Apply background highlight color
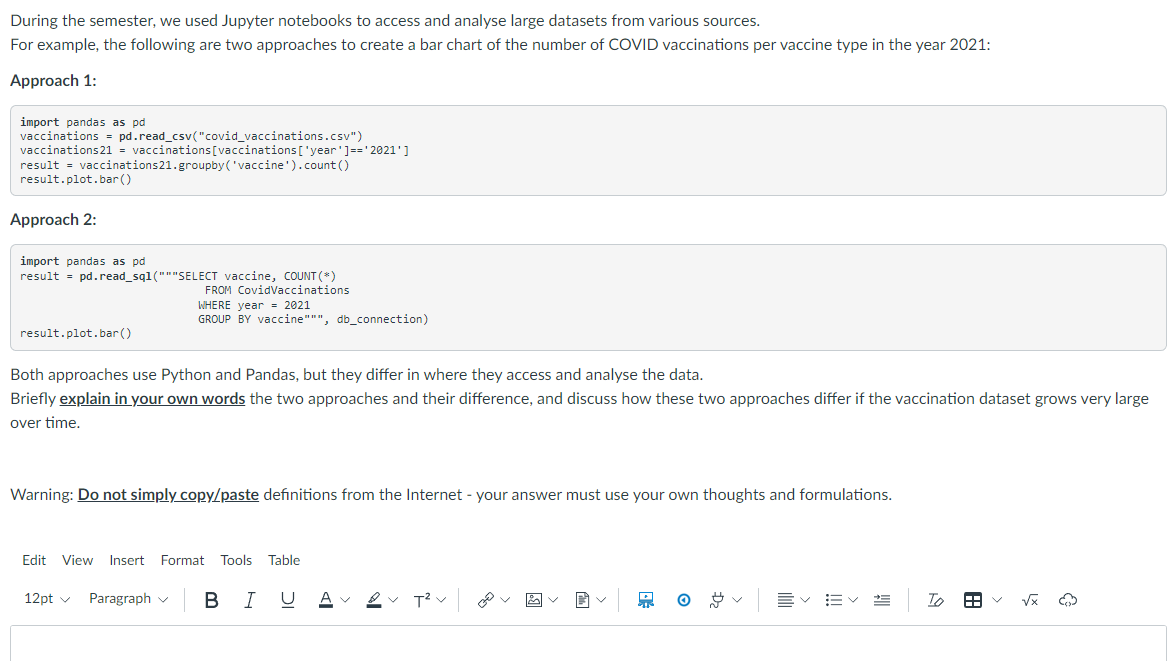Screen dimensions: 1176x661 pos(374,599)
